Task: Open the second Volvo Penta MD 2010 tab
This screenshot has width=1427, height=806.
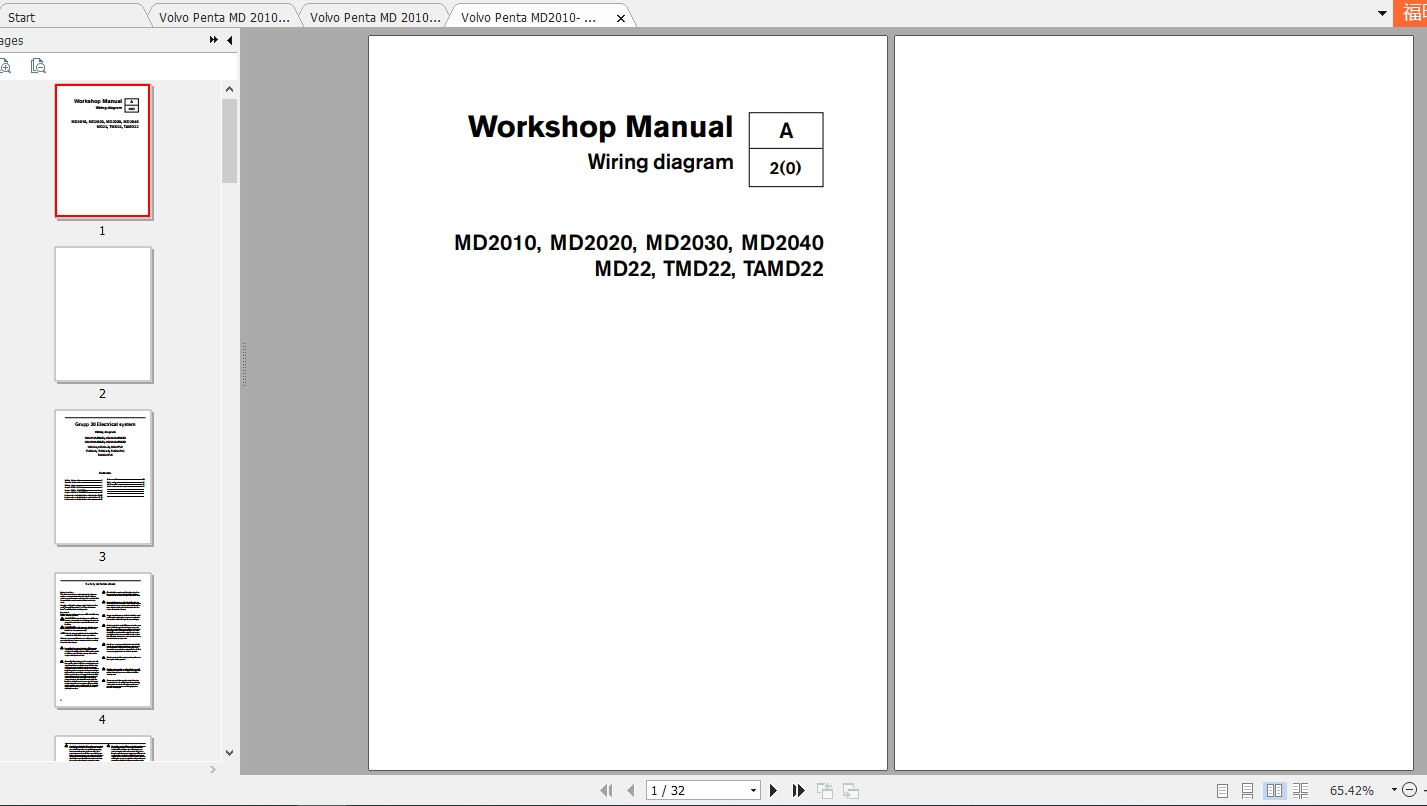Action: (x=375, y=17)
